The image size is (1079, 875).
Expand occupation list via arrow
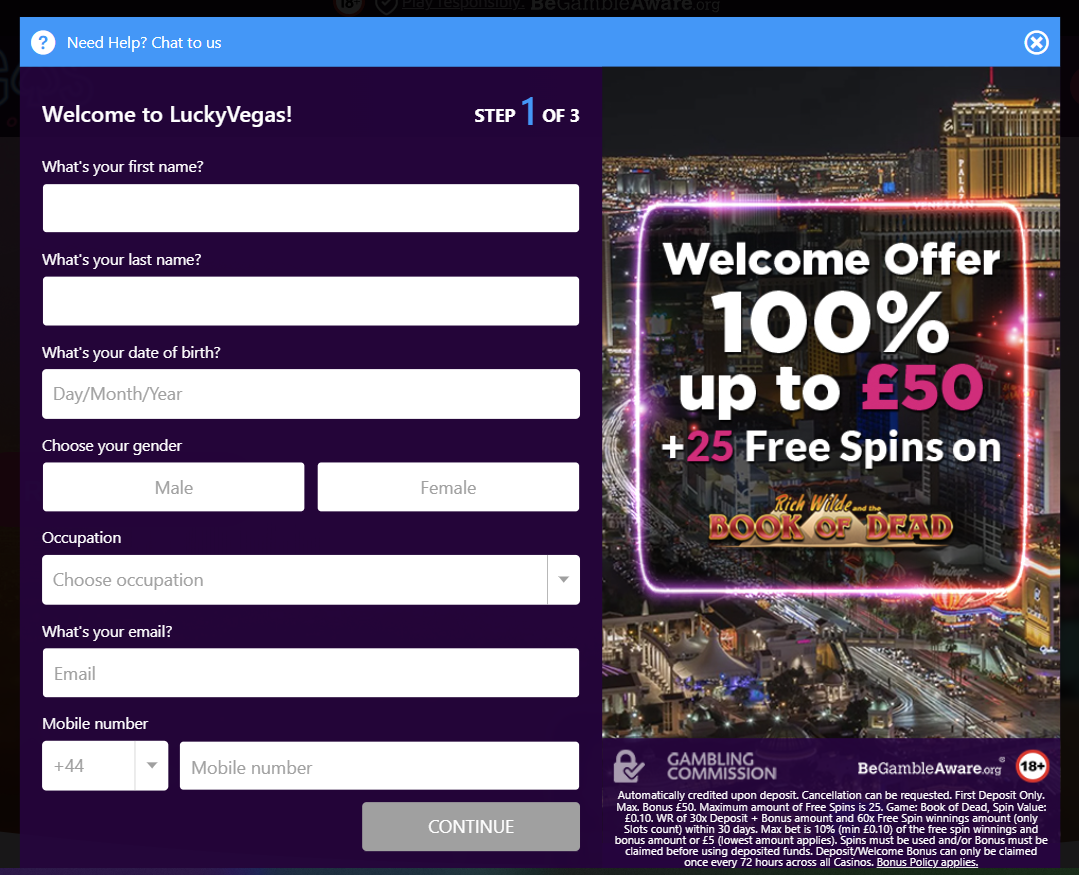pyautogui.click(x=564, y=580)
